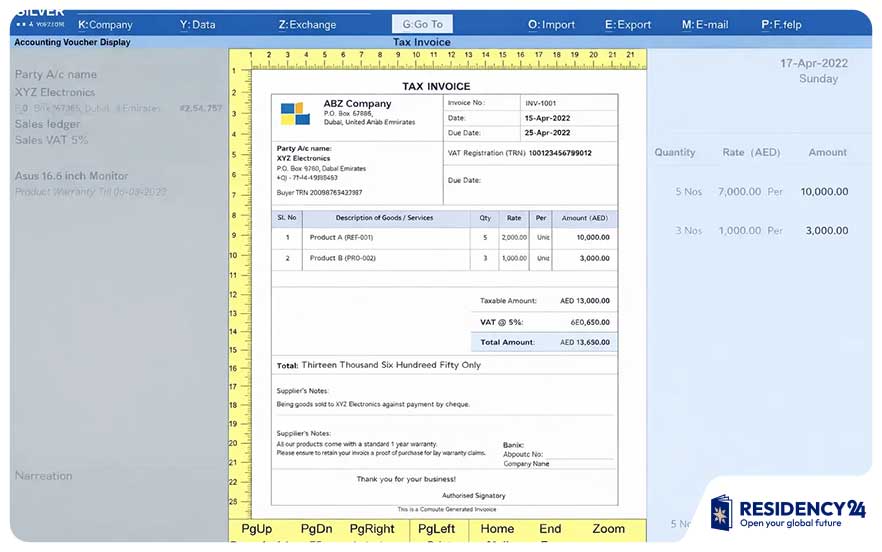The height and width of the screenshot is (552, 882).
Task: Click the Authorised Signatory text
Action: (474, 496)
